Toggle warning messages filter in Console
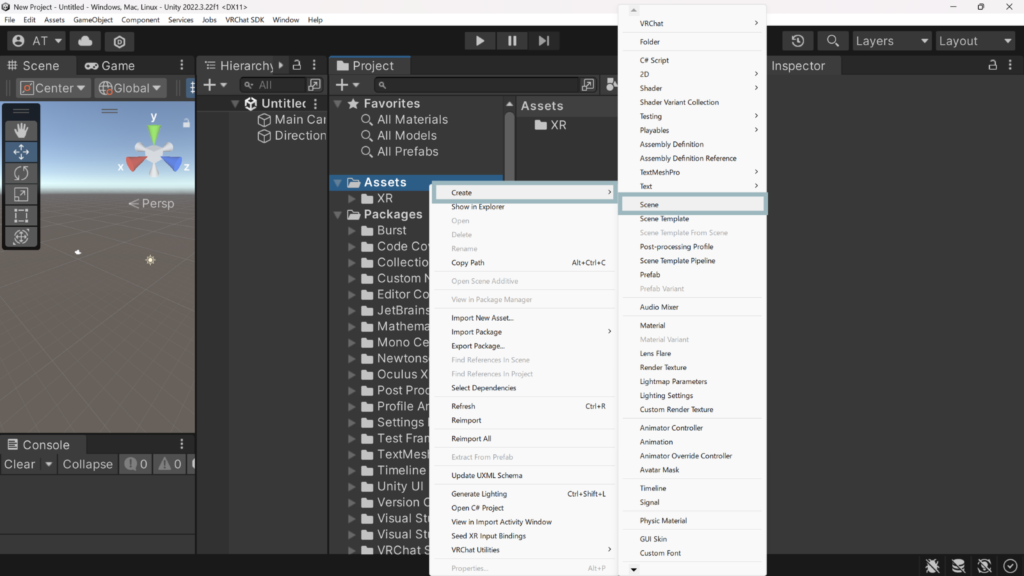This screenshot has height=576, width=1024. point(170,464)
